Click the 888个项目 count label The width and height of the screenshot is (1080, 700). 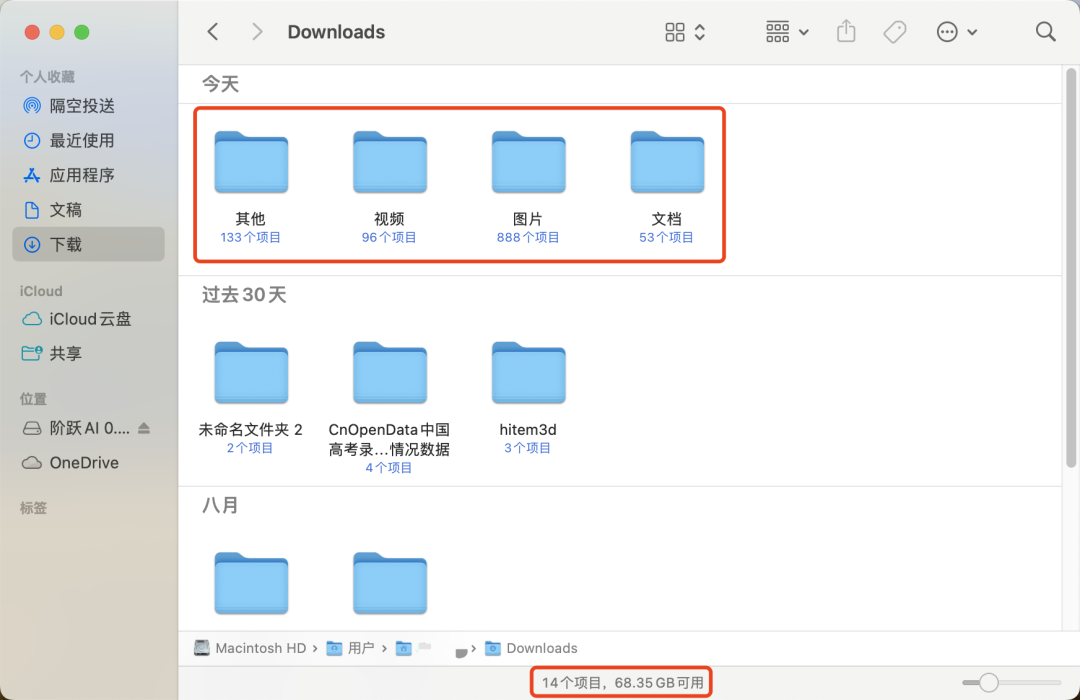pyautogui.click(x=528, y=238)
